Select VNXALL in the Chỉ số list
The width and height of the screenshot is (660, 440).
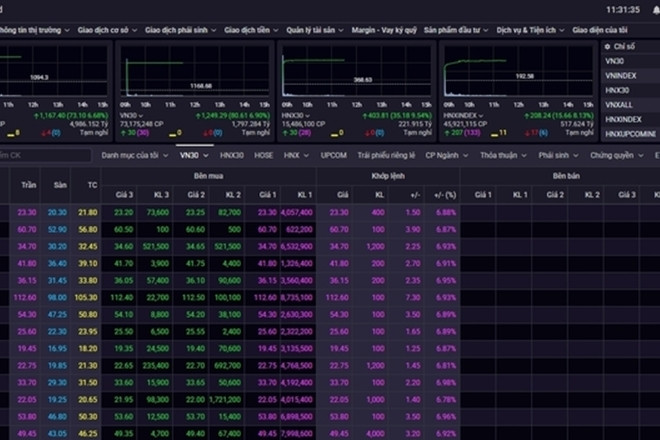621,104
